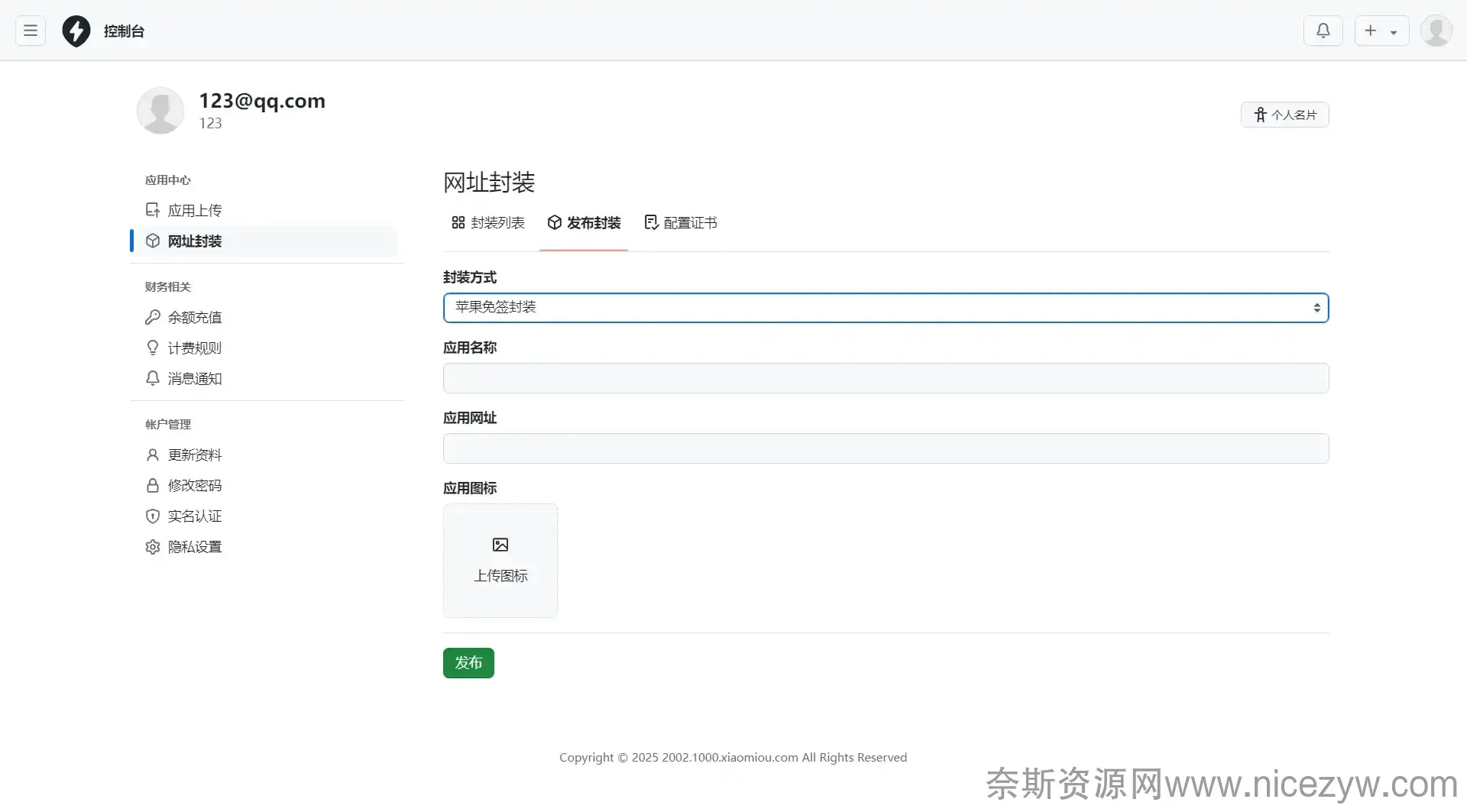Switch to the 封装列表 tab
Viewport: 1467px width, 812px height.
pos(488,223)
